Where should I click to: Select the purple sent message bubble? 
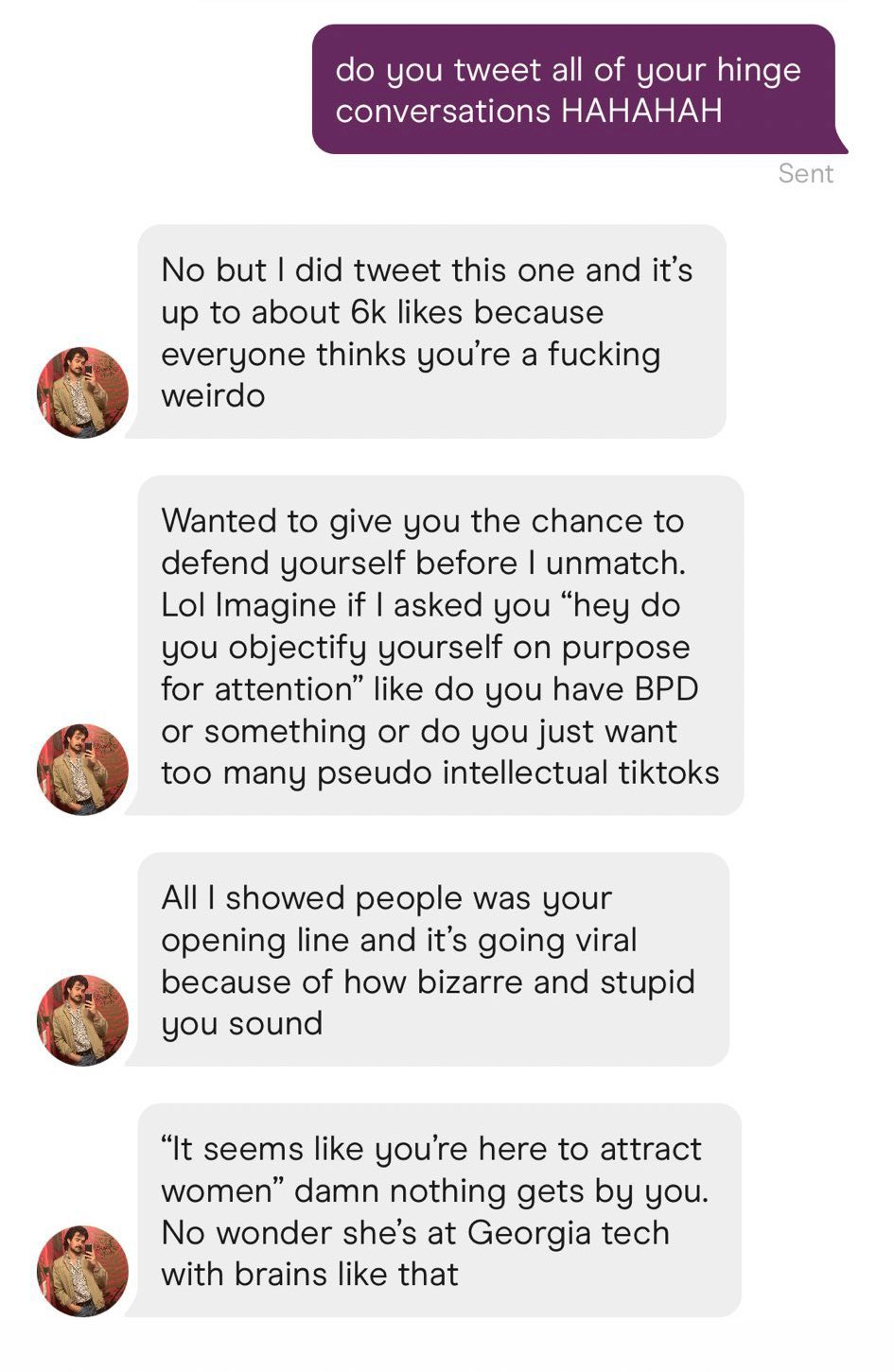click(x=579, y=90)
